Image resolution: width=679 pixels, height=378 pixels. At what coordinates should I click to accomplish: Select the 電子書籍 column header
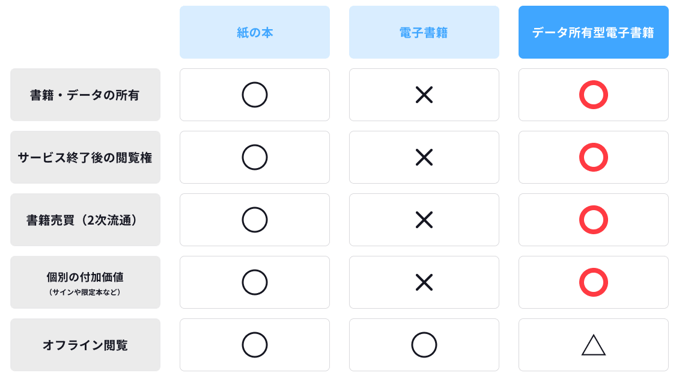(424, 32)
